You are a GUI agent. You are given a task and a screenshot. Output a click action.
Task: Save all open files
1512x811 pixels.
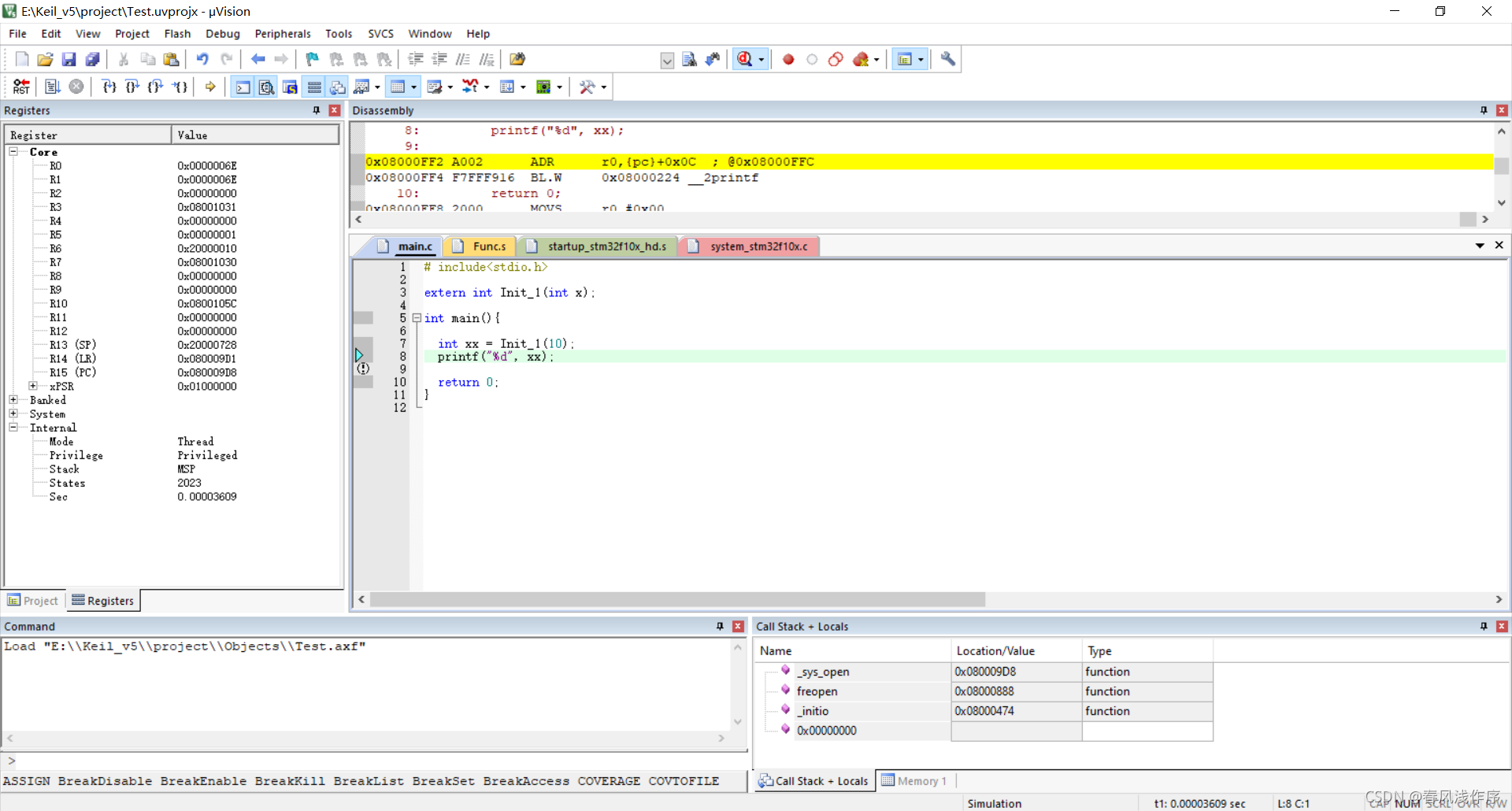pyautogui.click(x=92, y=59)
